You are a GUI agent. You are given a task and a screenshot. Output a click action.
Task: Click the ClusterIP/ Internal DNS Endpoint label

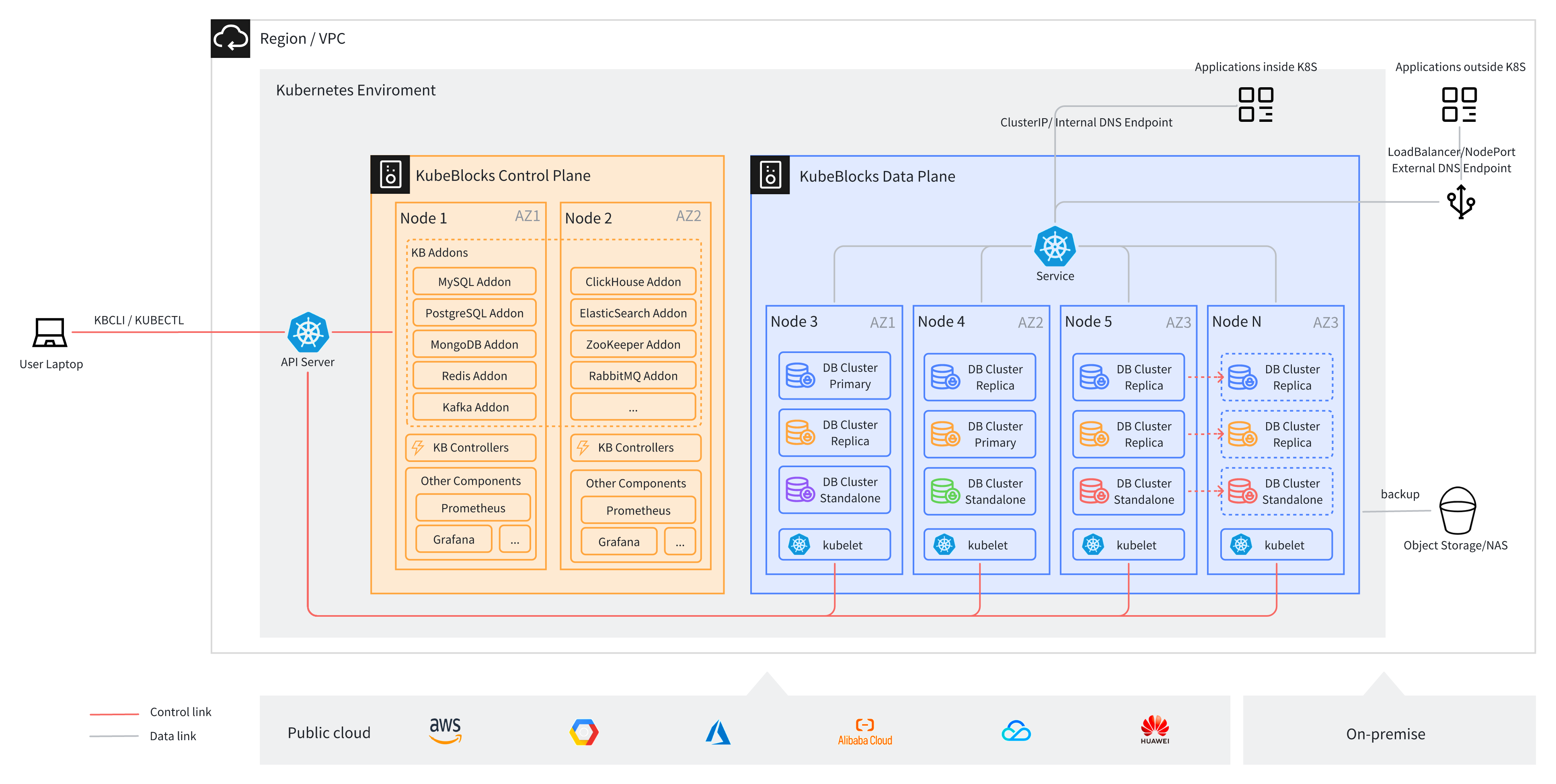1086,122
